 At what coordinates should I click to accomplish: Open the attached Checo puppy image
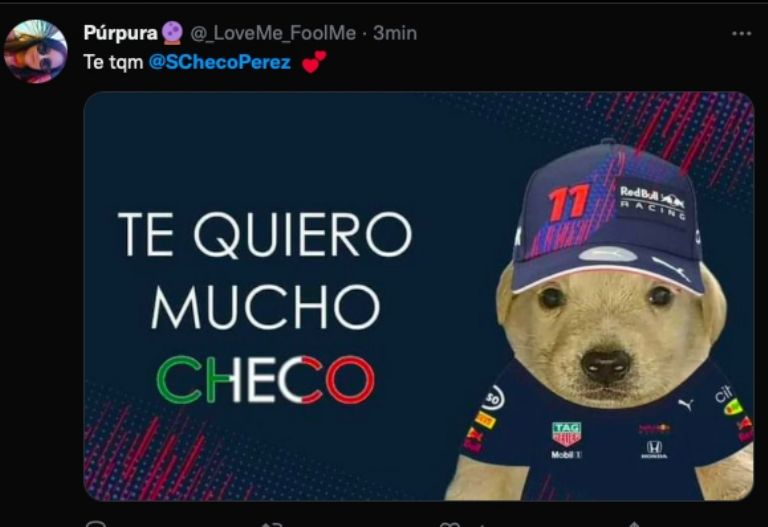coord(419,296)
